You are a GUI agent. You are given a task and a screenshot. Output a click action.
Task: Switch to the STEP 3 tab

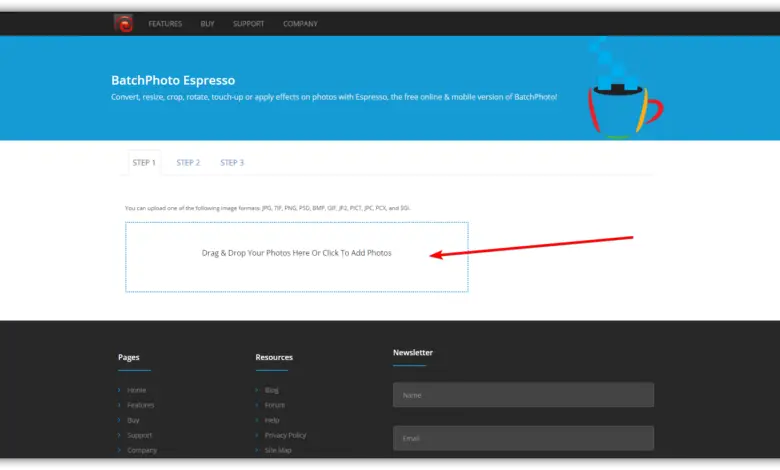[232, 163]
